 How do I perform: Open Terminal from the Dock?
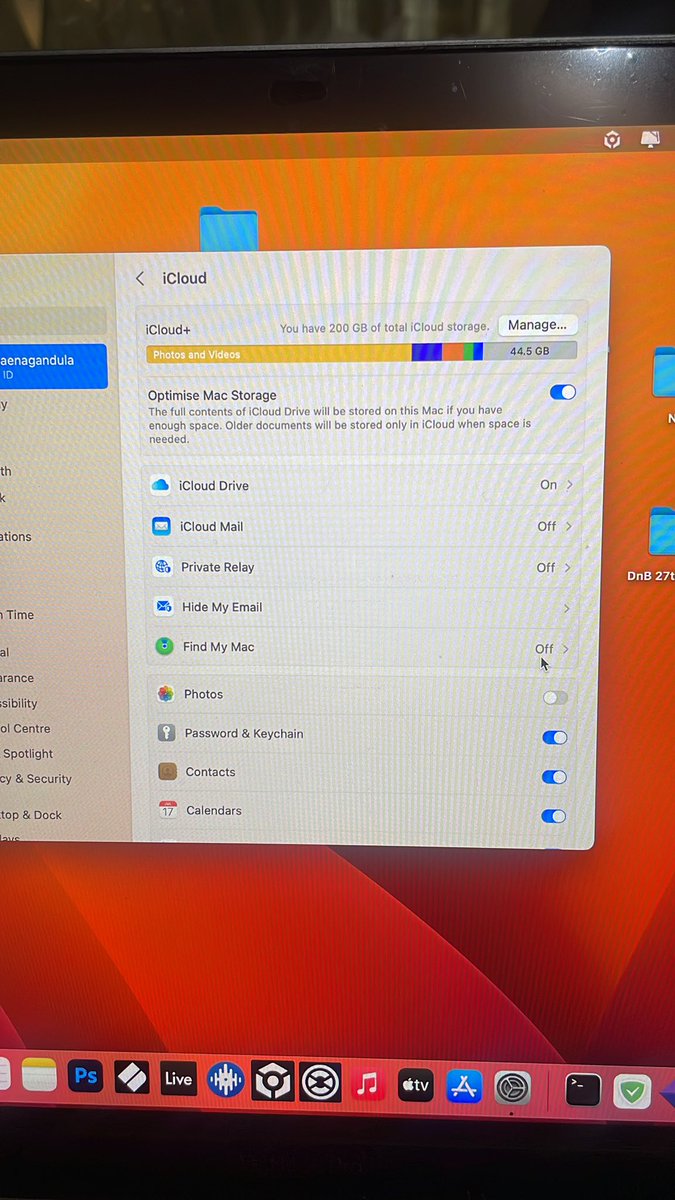click(x=583, y=1089)
